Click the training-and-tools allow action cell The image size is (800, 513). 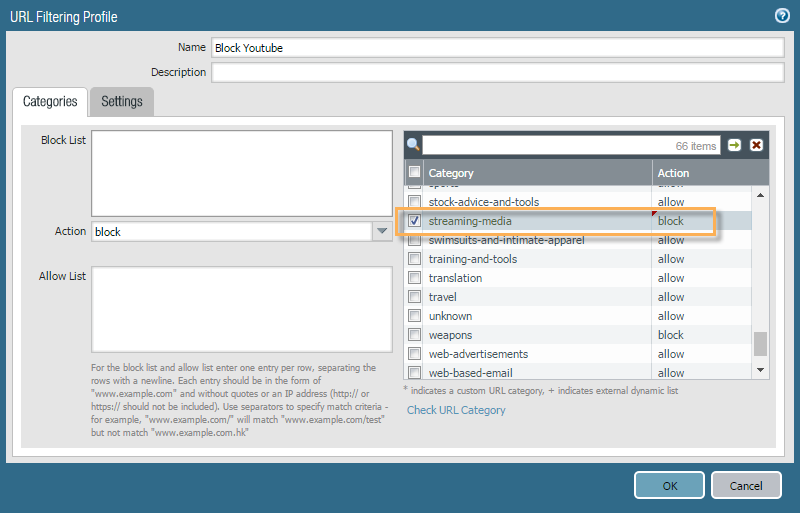(702, 259)
